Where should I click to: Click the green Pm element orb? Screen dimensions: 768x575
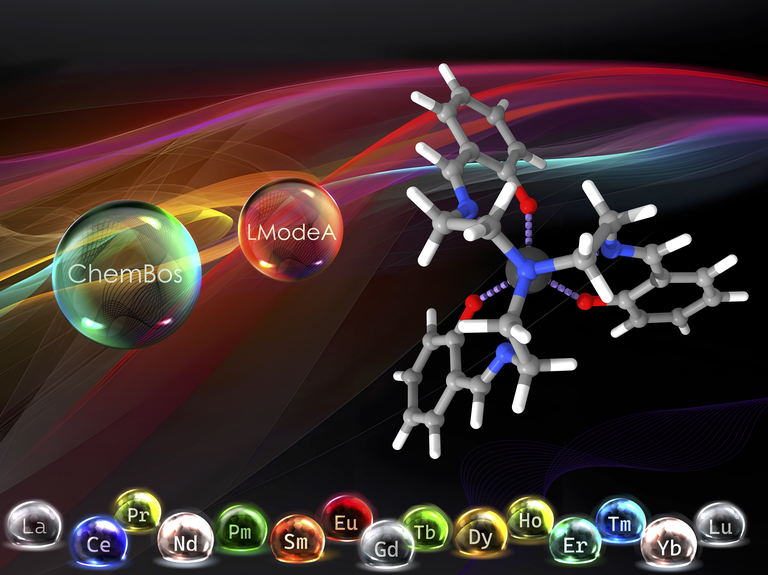[241, 529]
